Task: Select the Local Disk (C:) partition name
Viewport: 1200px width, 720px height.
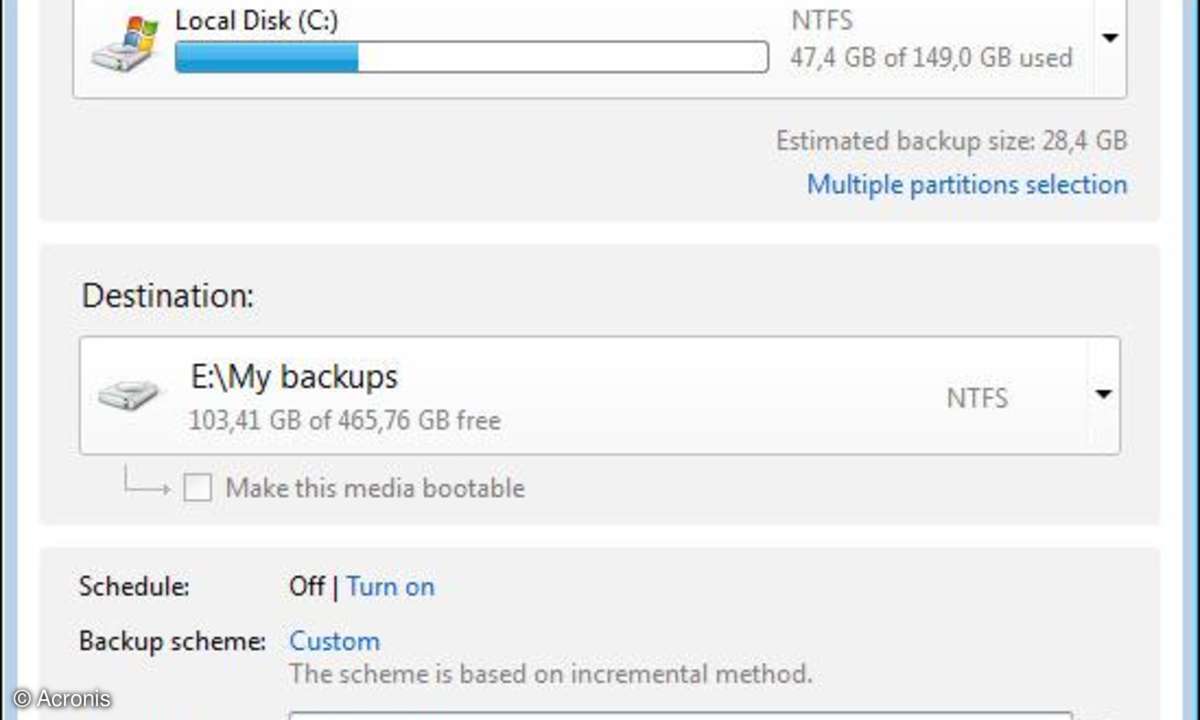Action: [256, 20]
